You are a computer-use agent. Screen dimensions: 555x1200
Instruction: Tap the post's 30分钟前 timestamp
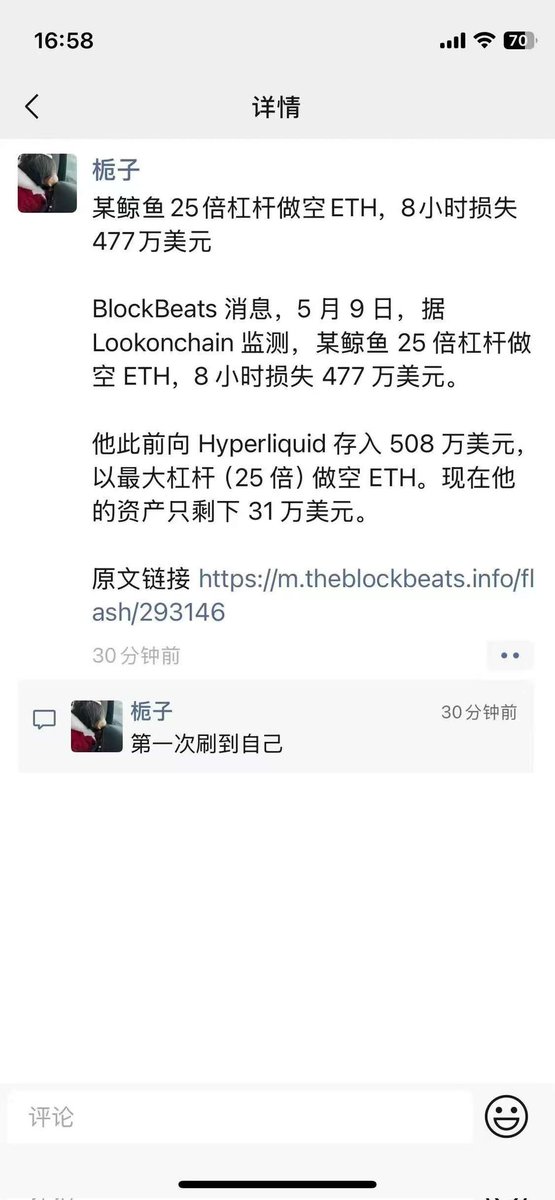(x=136, y=656)
